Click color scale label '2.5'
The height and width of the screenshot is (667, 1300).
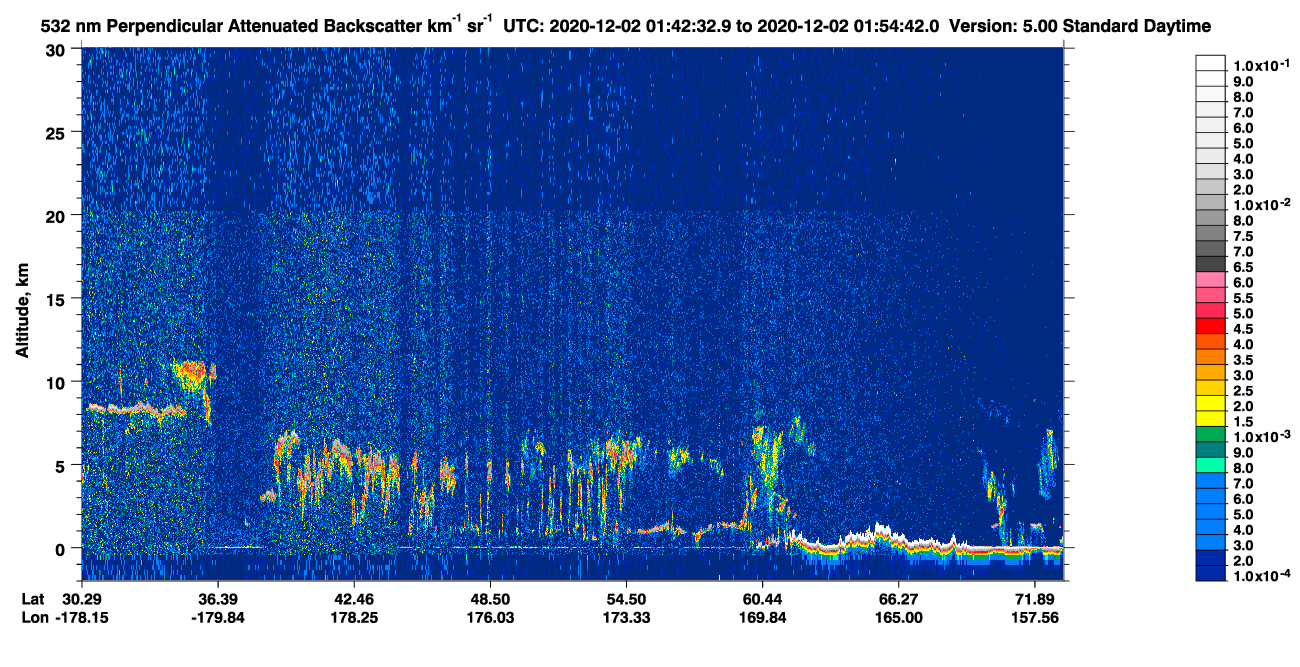(x=1244, y=391)
